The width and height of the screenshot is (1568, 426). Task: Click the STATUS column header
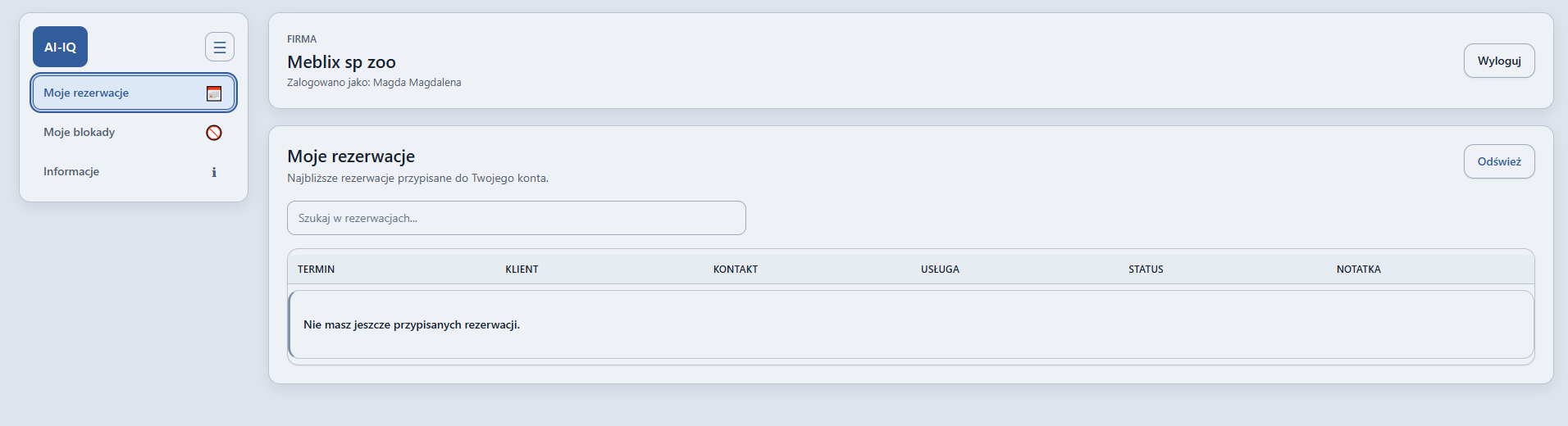coord(1146,269)
